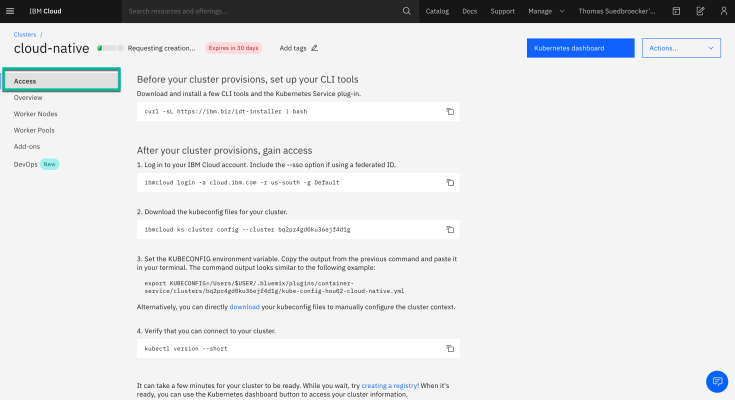Launch the Kubernetes dashboard button

pos(580,48)
